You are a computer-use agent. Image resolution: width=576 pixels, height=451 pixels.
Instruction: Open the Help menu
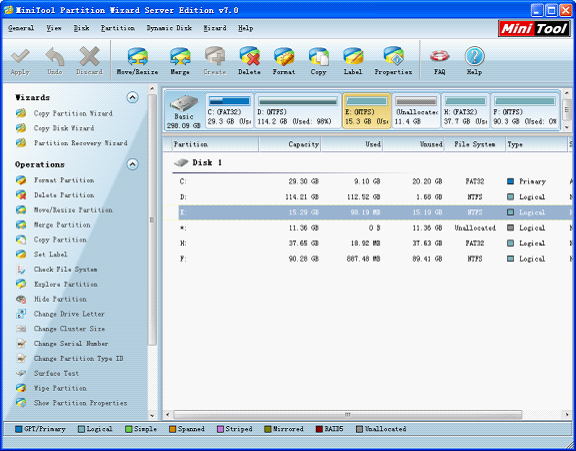point(245,28)
